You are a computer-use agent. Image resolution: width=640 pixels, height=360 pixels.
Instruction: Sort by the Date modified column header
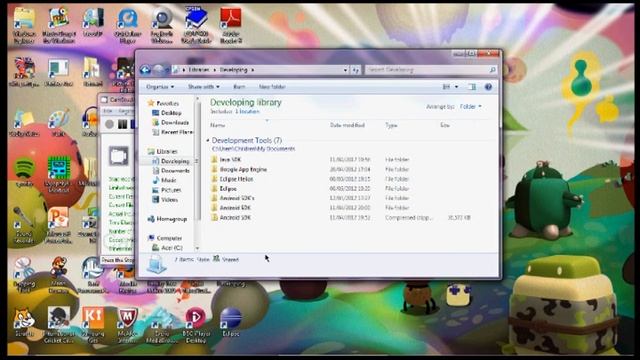pyautogui.click(x=347, y=125)
